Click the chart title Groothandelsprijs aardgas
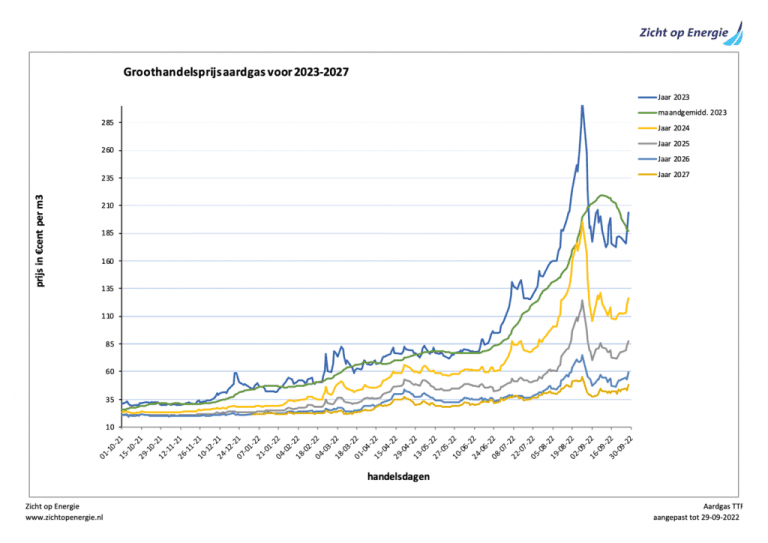This screenshot has height=543, width=768. 236,73
